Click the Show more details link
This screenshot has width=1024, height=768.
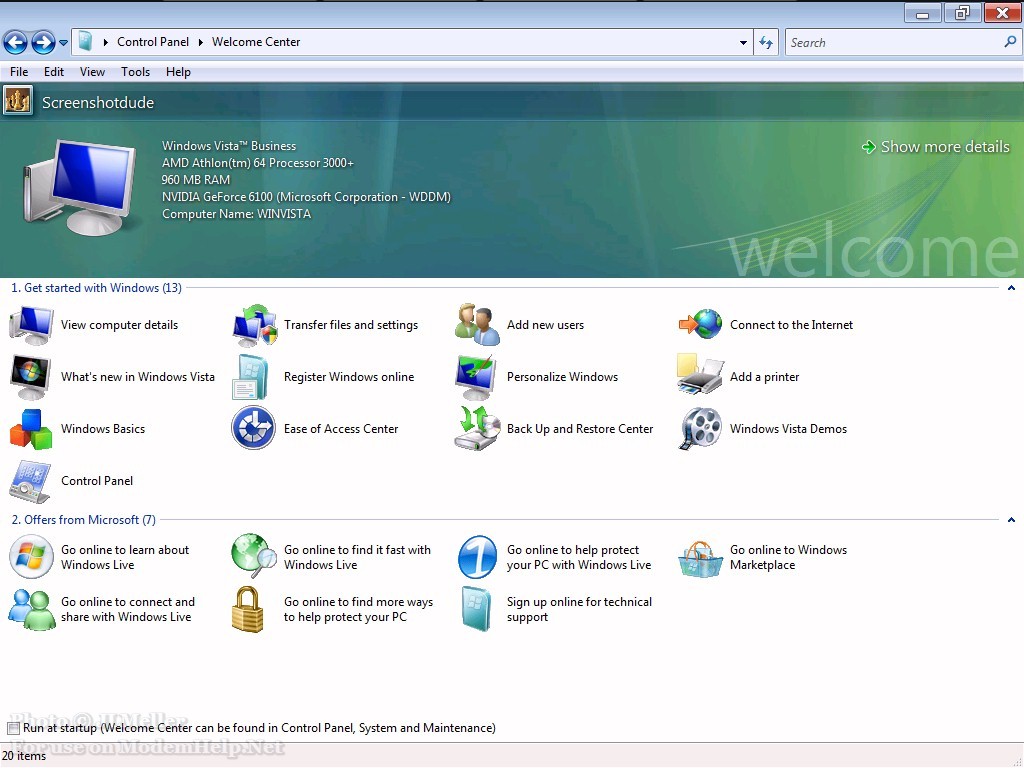click(936, 147)
